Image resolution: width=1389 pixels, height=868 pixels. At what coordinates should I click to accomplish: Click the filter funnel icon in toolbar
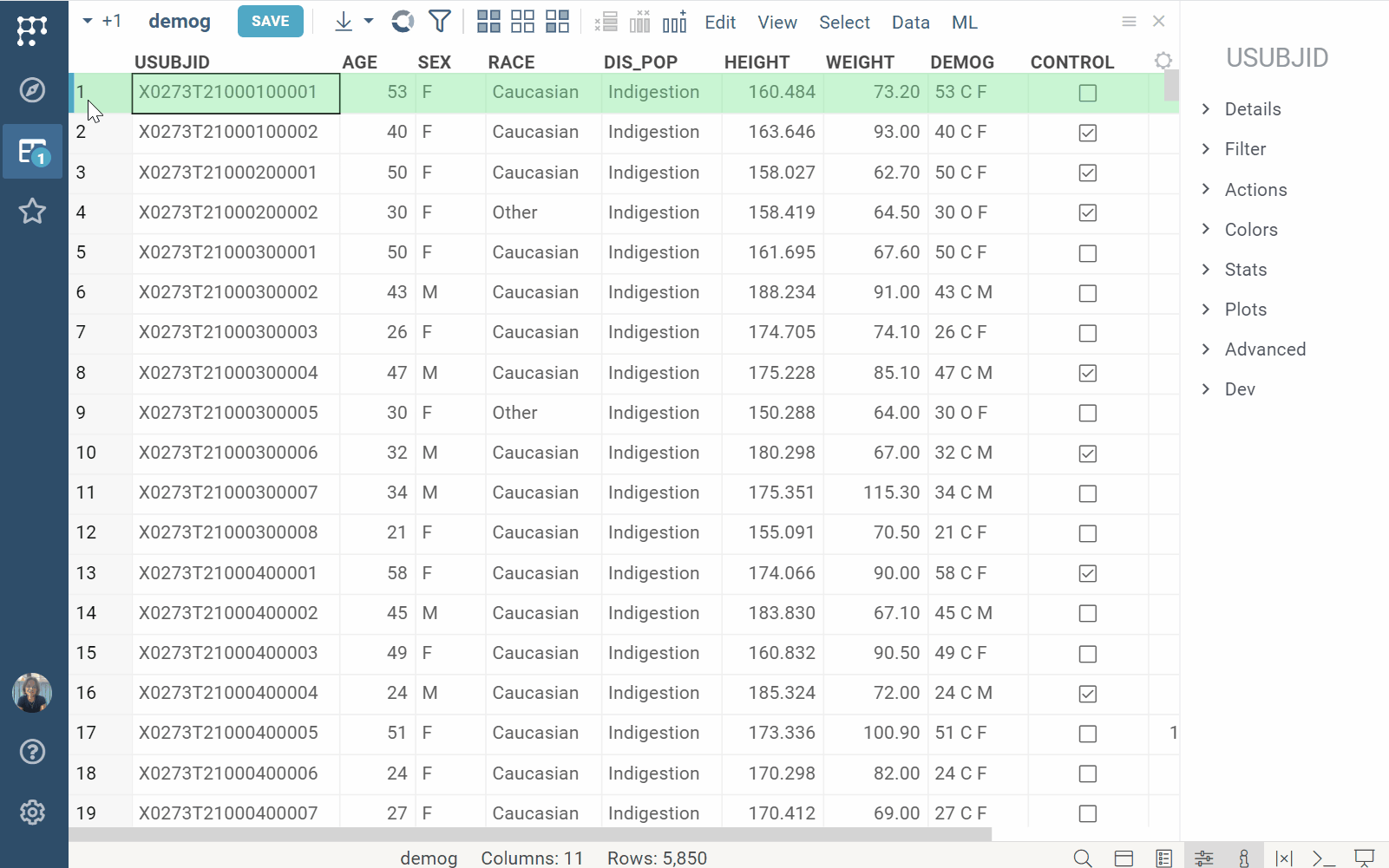[440, 22]
